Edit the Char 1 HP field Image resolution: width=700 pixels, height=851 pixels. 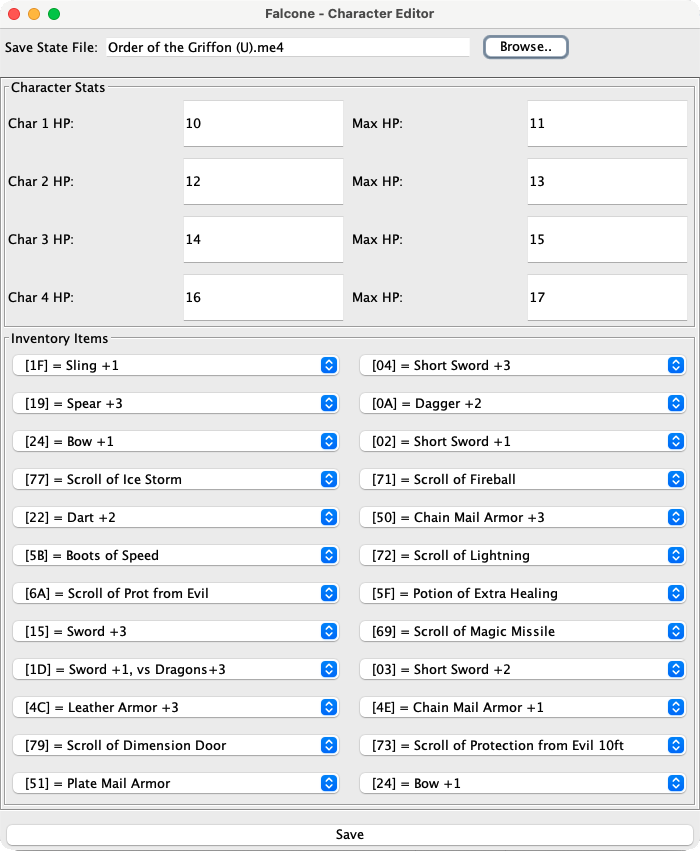[263, 123]
